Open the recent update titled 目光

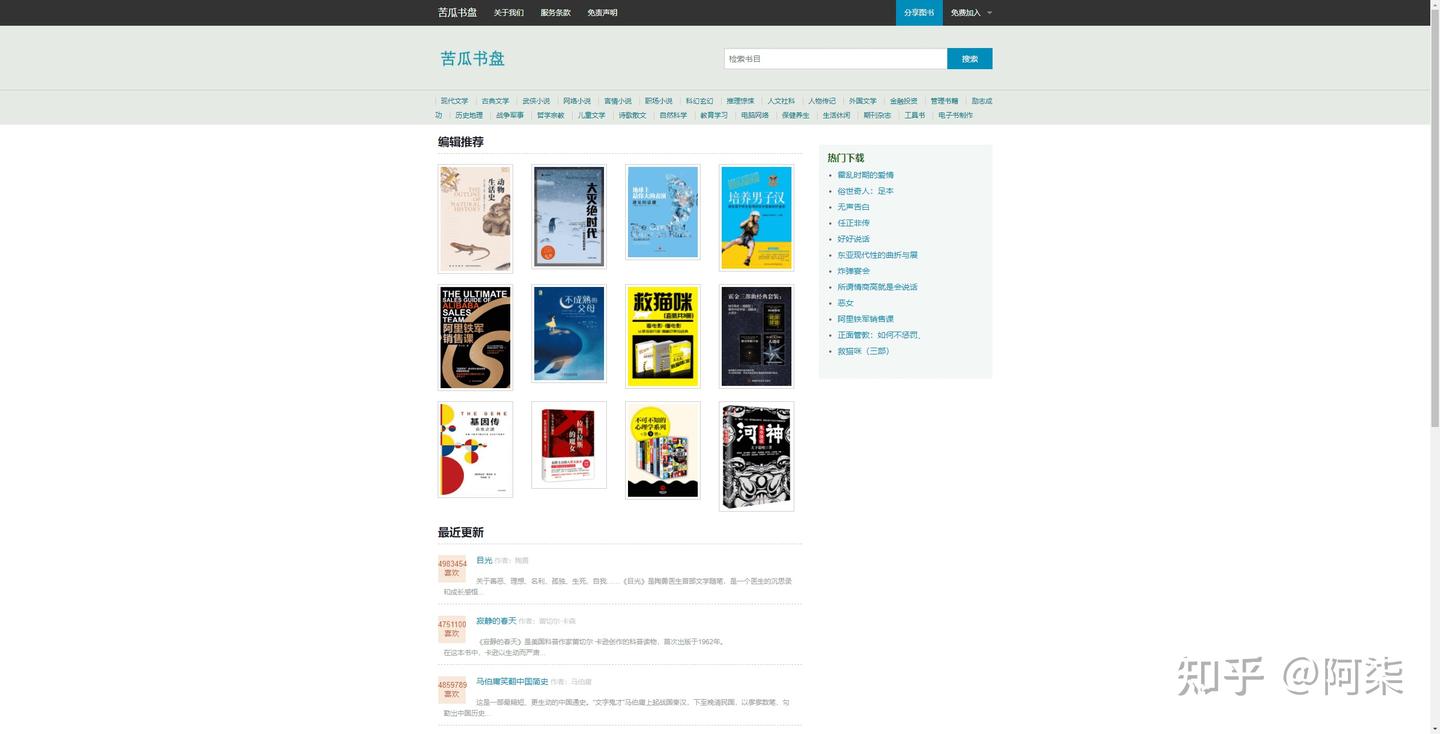(484, 560)
